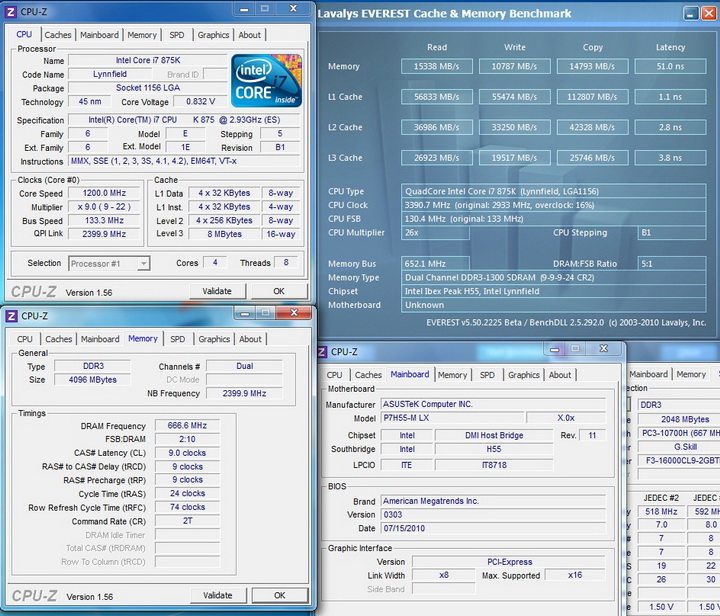Image resolution: width=720 pixels, height=616 pixels.
Task: Click the CPU Multiplier 26x field
Action: (x=435, y=233)
